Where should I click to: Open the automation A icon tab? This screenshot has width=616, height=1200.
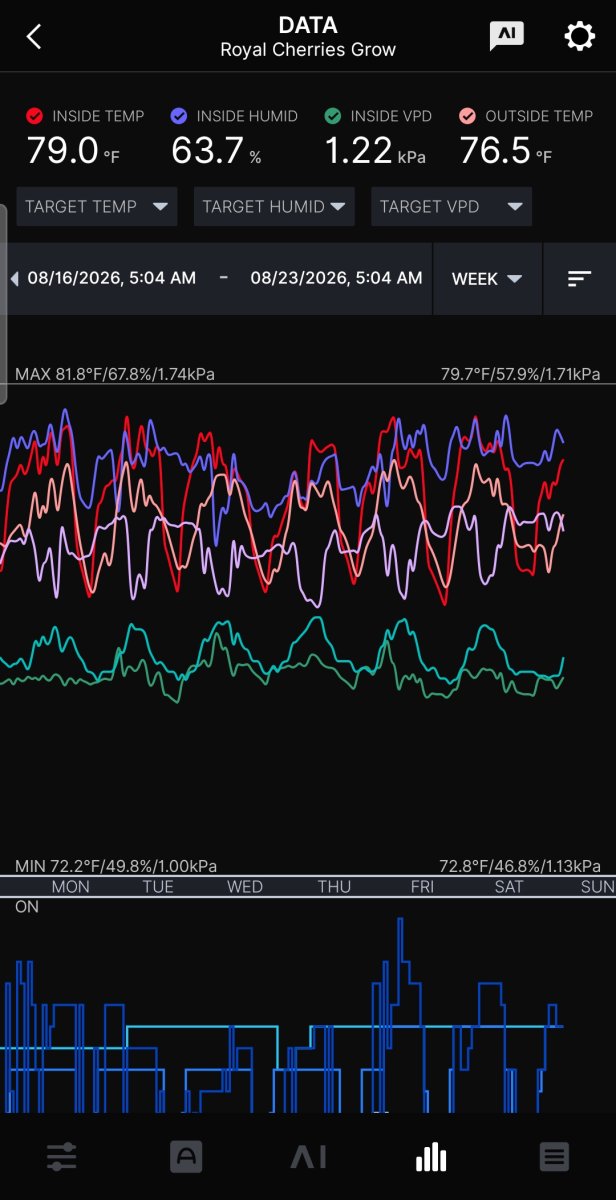click(x=186, y=1158)
